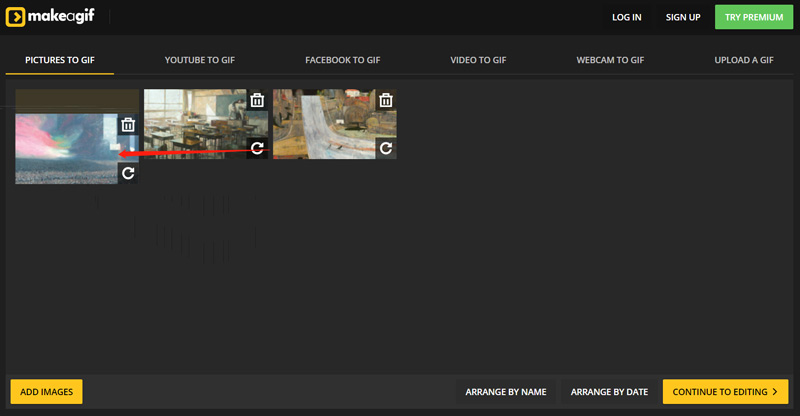This screenshot has width=800, height=416.
Task: Delete the first pink sky image
Action: coord(128,125)
